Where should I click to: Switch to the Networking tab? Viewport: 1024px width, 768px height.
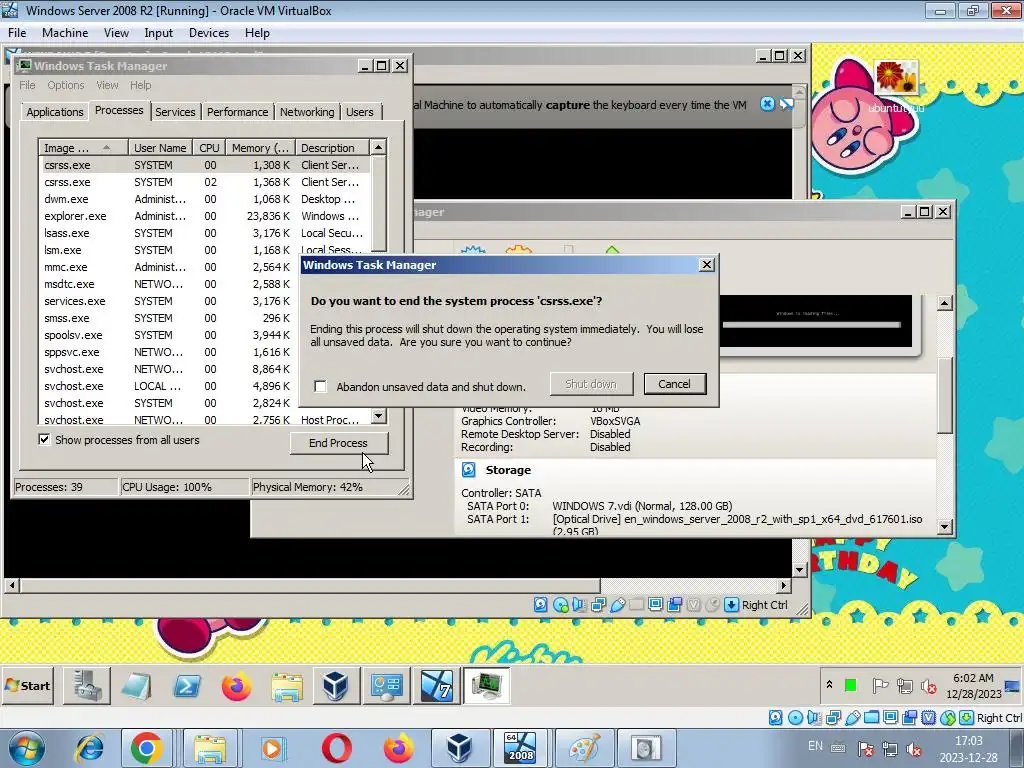[x=307, y=112]
